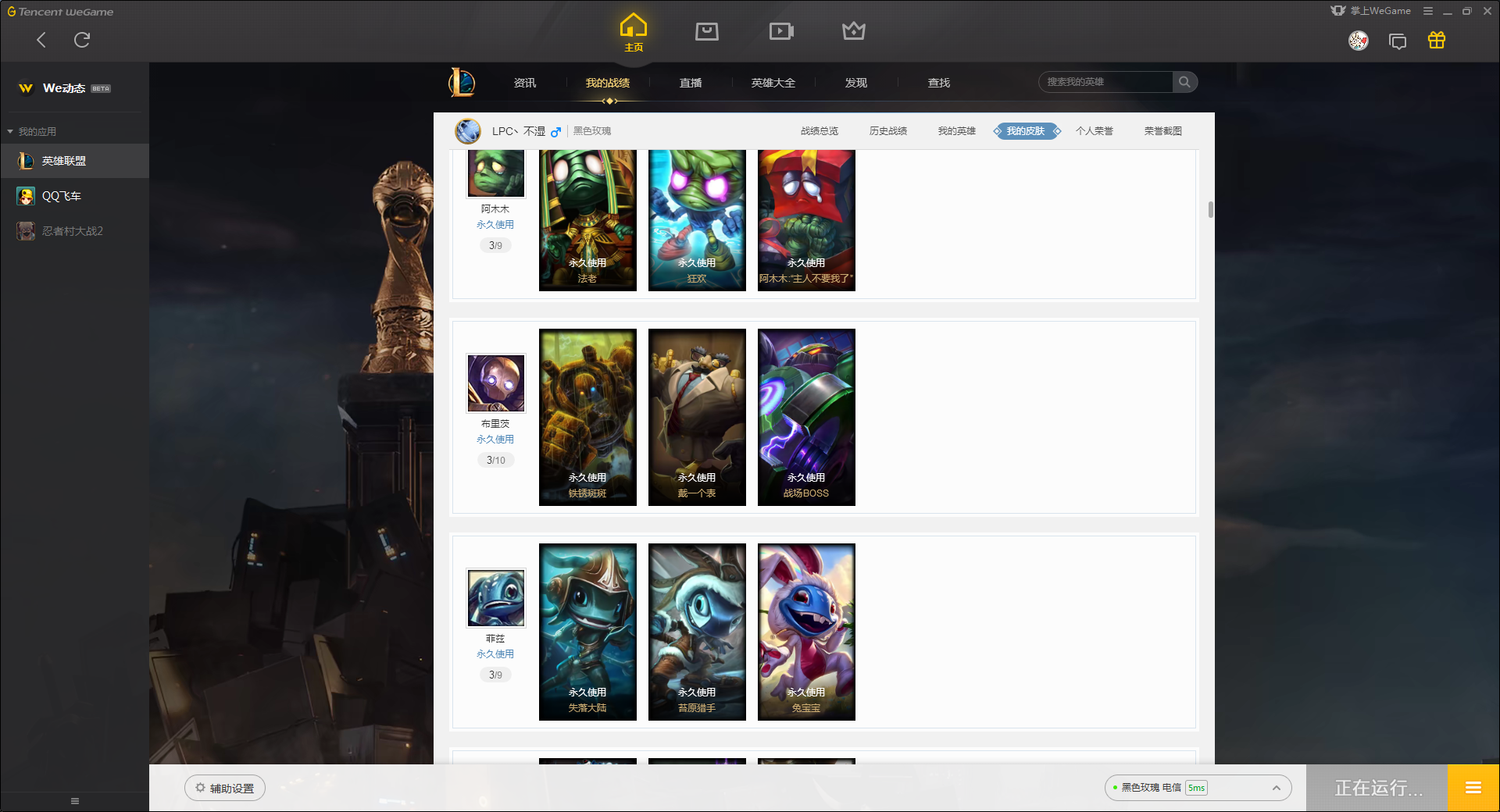
Task: Select 忍者村大战2 in the sidebar
Action: tap(74, 231)
